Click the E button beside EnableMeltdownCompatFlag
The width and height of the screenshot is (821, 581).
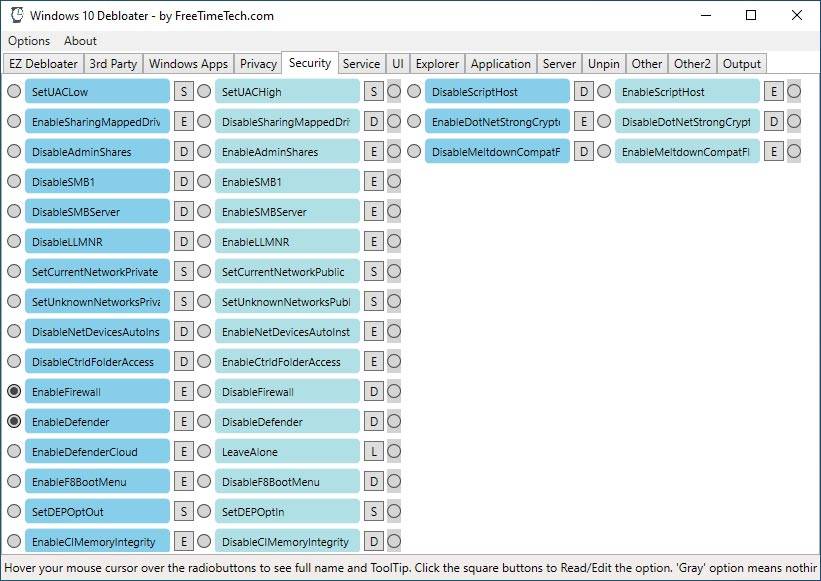[774, 152]
